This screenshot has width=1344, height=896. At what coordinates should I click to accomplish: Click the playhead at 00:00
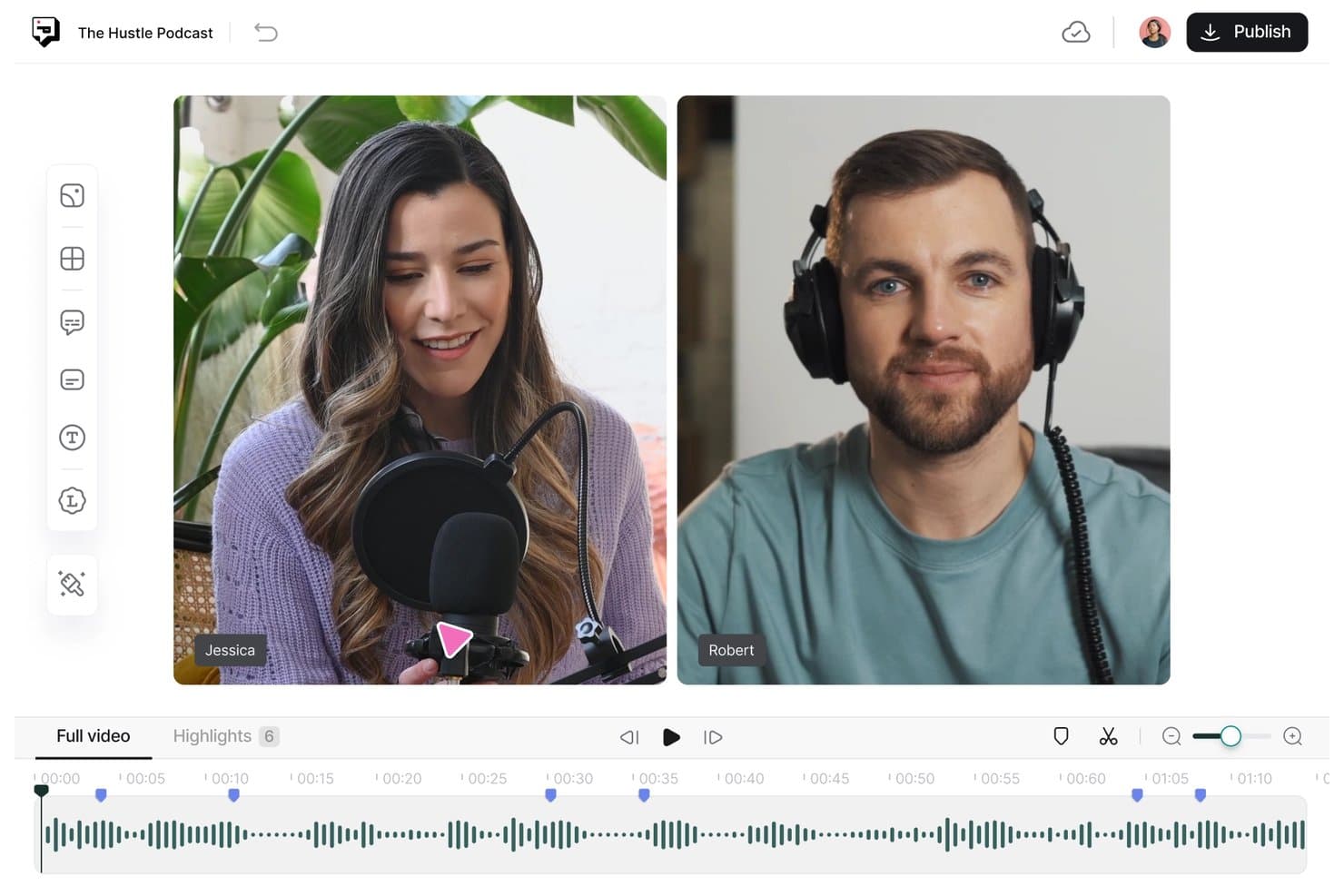[x=41, y=791]
